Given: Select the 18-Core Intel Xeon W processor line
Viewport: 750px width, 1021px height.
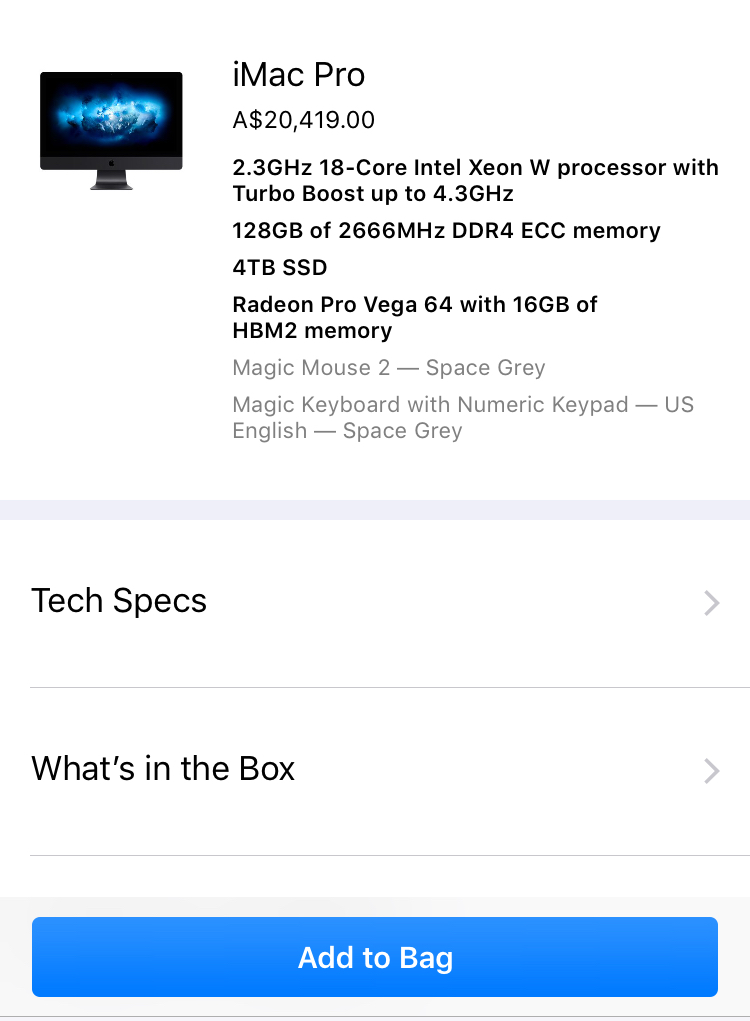Looking at the screenshot, I should coord(475,168).
